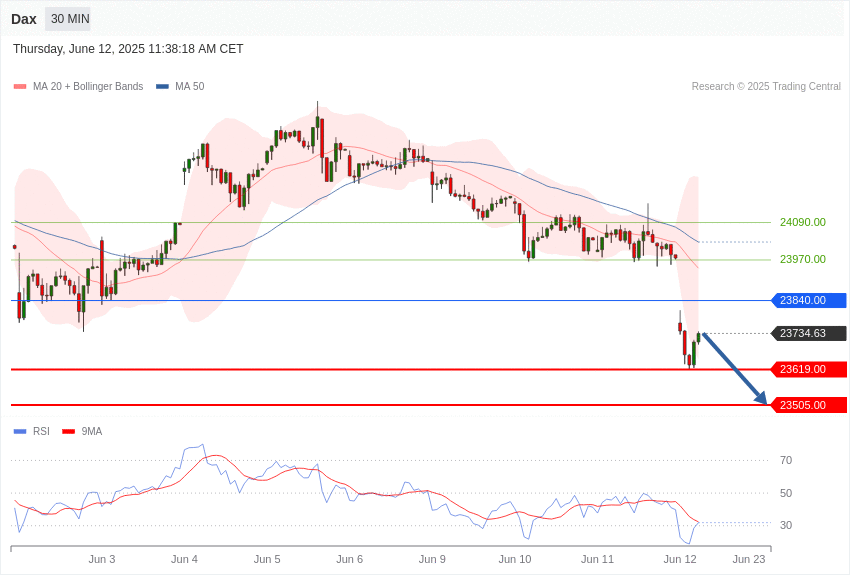Click the MA 20 + Bollinger Bands legend swatch

20,87
